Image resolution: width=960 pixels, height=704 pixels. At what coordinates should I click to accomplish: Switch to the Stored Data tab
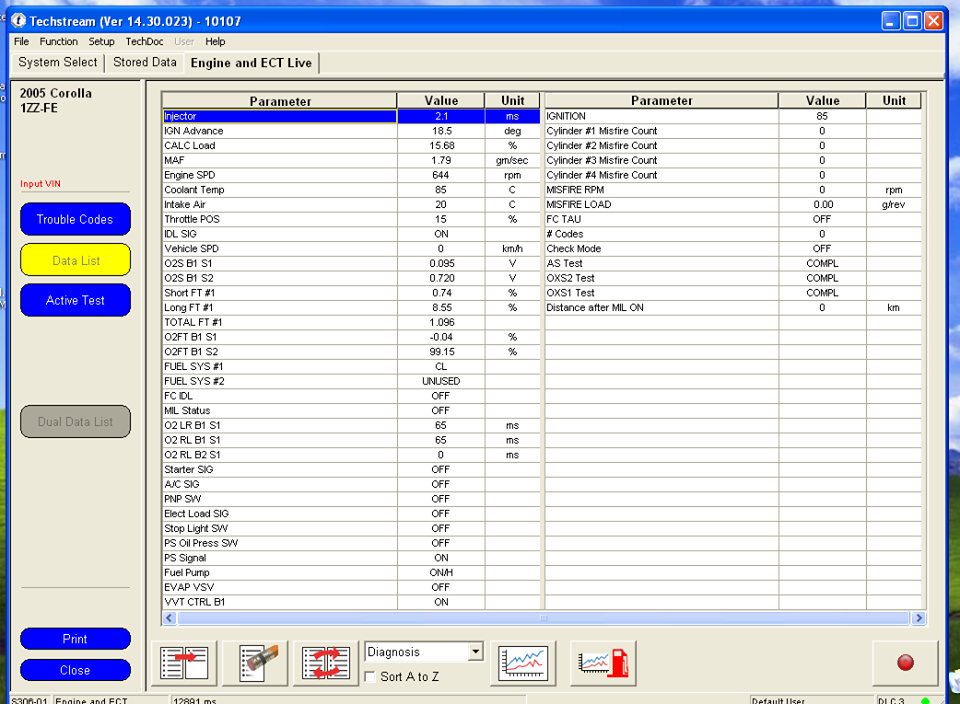click(144, 62)
